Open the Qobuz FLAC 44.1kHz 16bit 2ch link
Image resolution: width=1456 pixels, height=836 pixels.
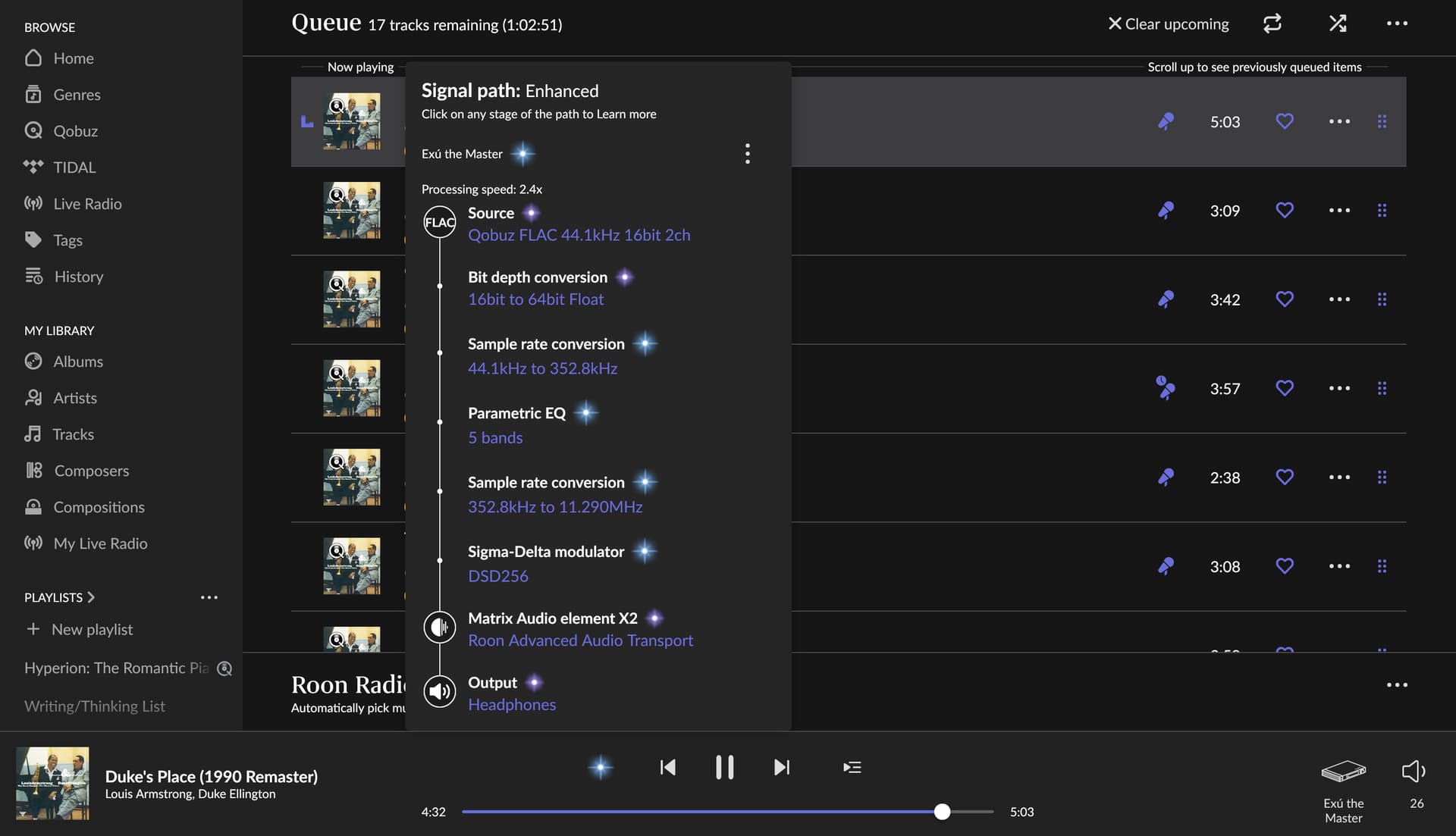[579, 235]
